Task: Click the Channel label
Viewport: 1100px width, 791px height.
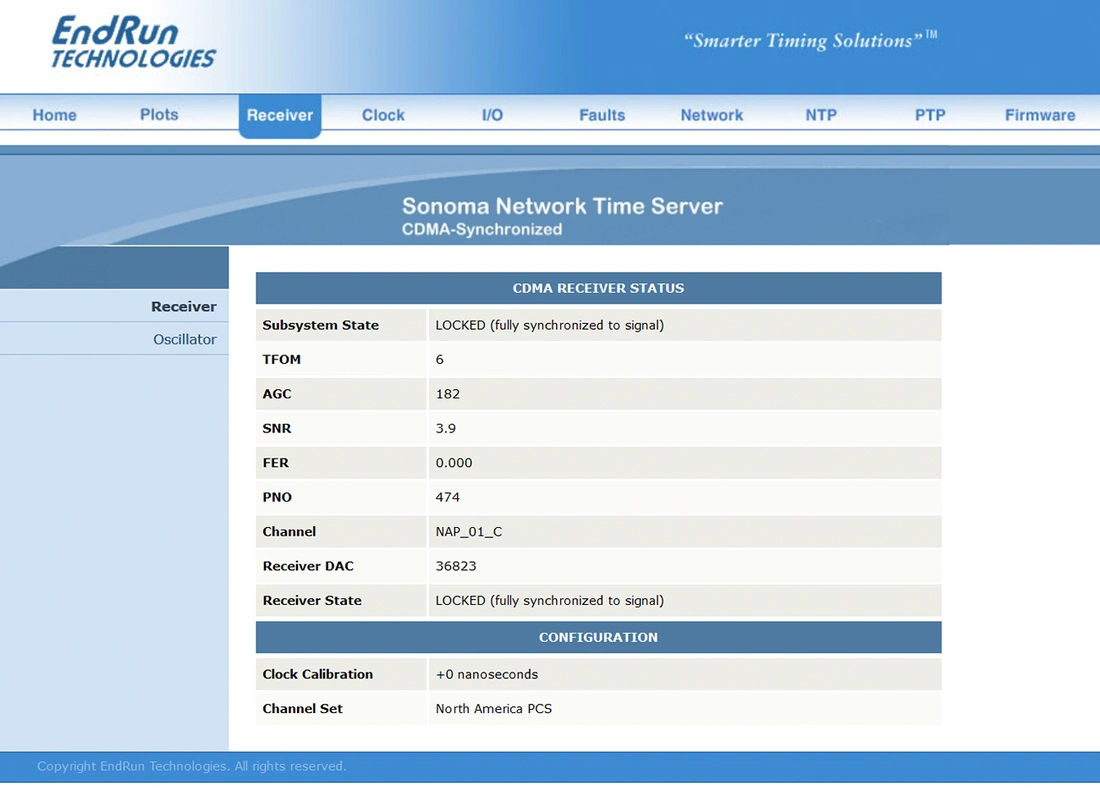Action: 289,532
